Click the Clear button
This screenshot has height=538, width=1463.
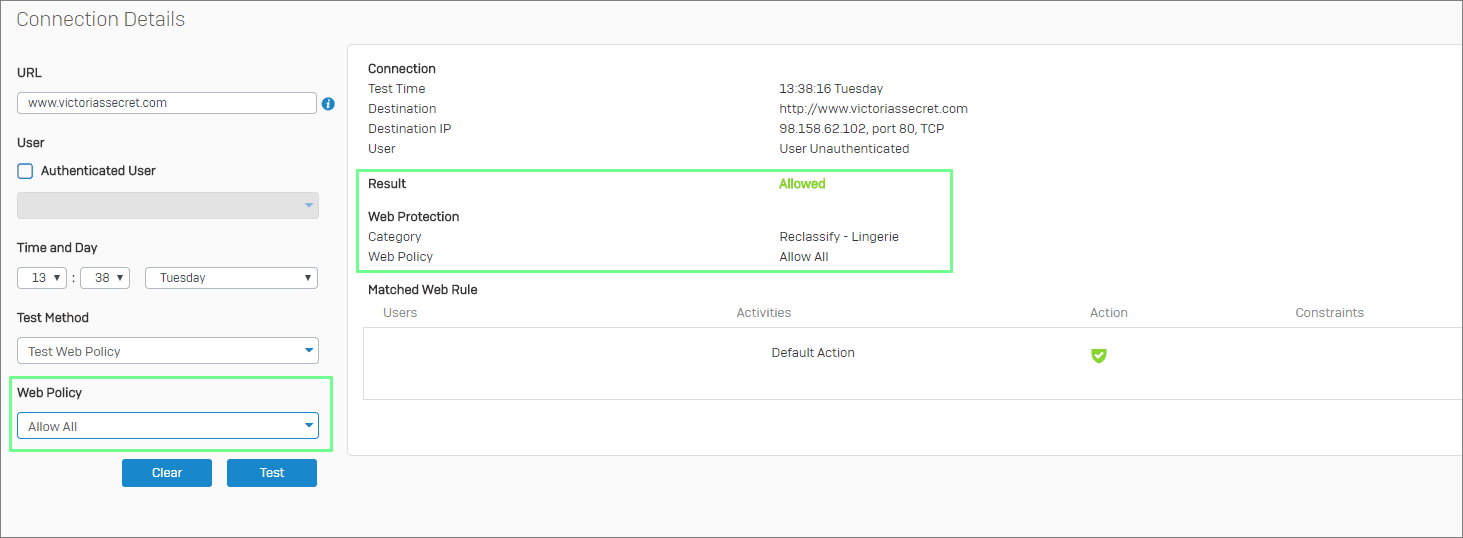(167, 473)
